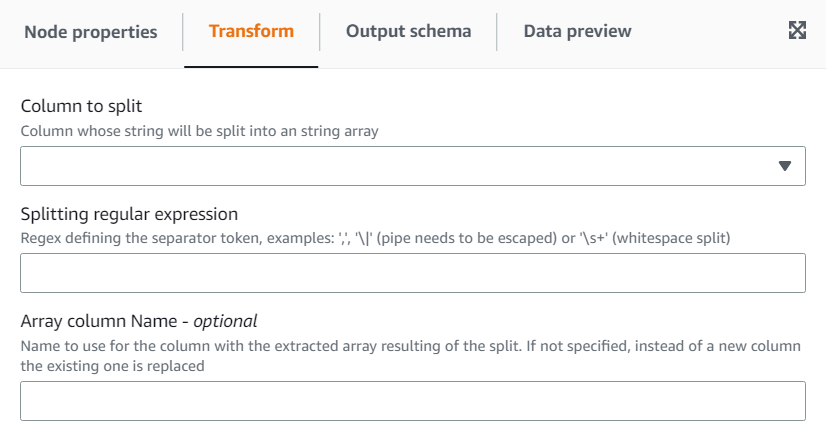Click the Column to split select box
This screenshot has height=438, width=826.
pos(400,166)
